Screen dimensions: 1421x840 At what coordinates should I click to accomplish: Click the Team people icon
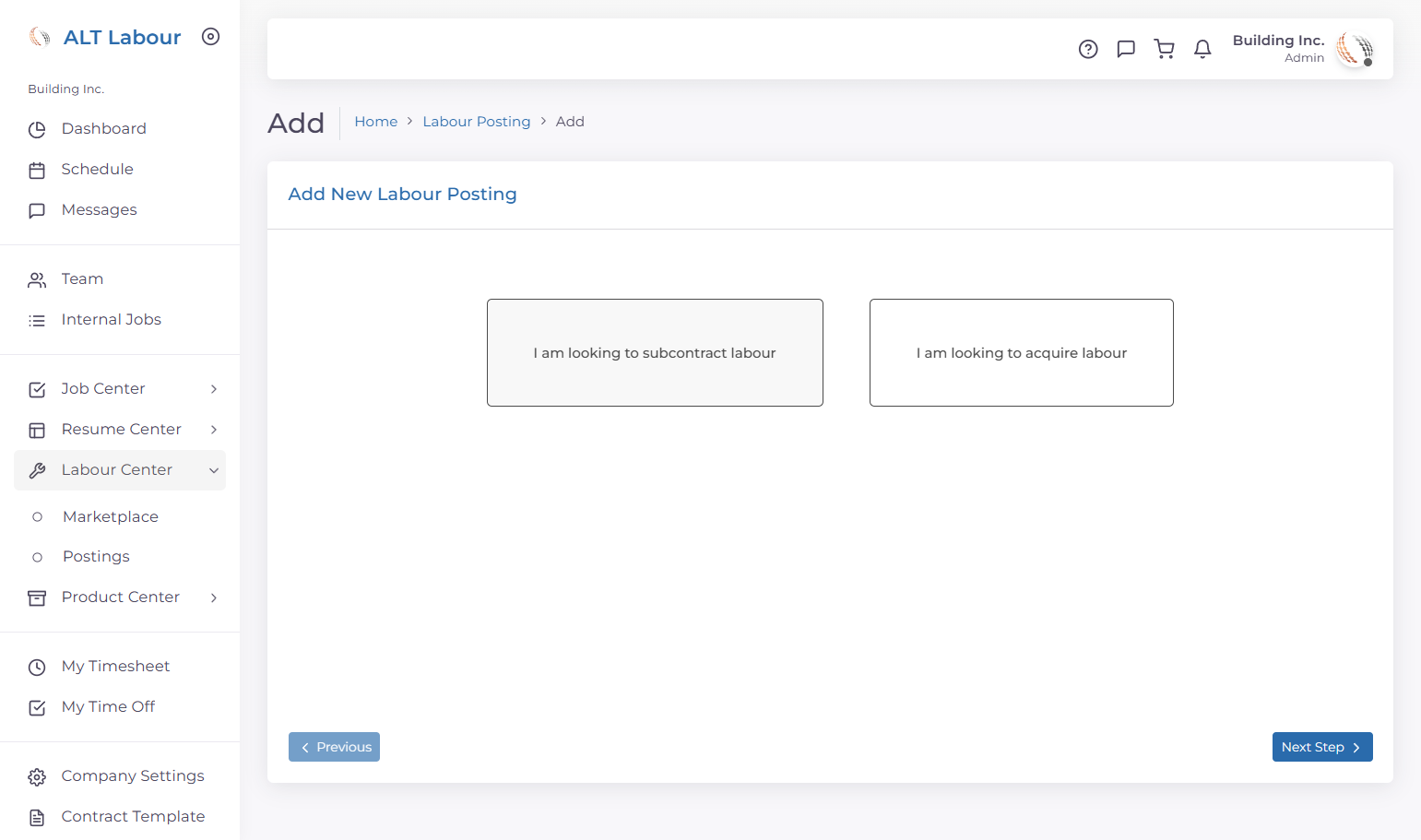(x=37, y=280)
